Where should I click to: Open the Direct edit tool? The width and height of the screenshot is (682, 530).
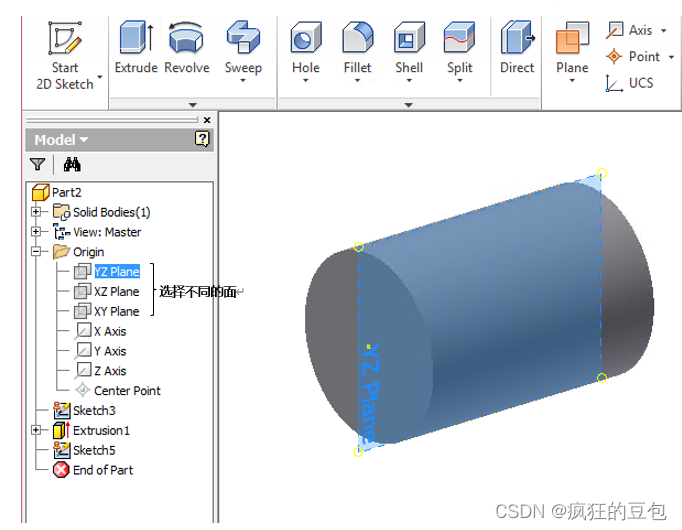click(x=517, y=48)
